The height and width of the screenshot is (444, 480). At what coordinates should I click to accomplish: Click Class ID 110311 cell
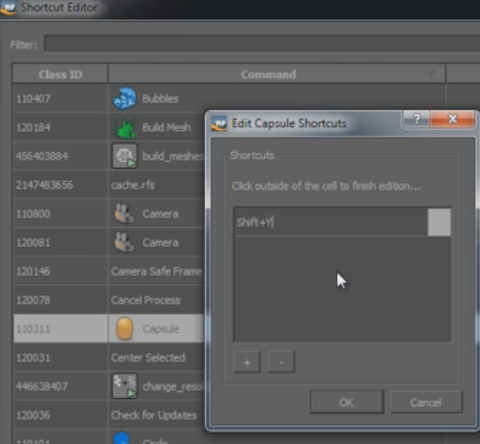click(x=60, y=329)
